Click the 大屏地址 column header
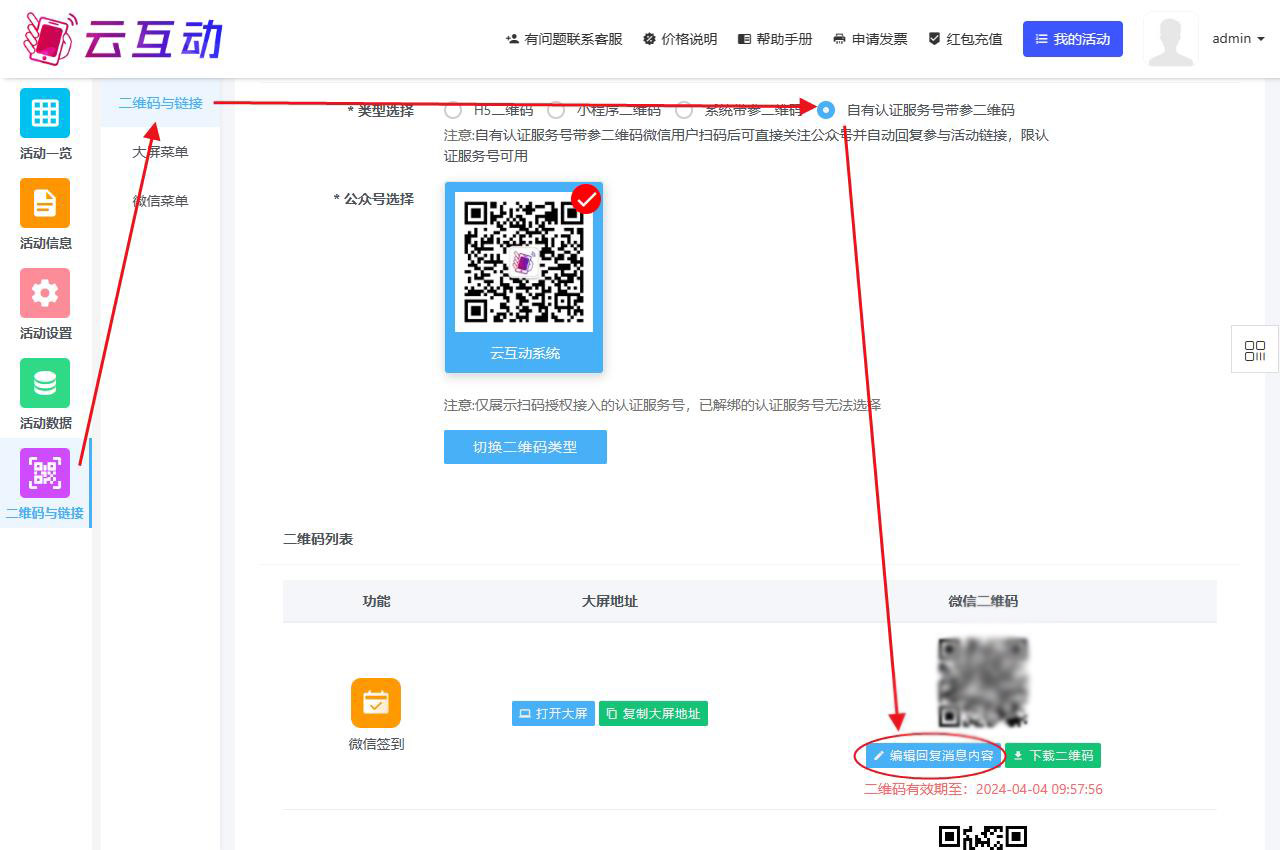Screen dimensions: 1280x850 (x=610, y=601)
